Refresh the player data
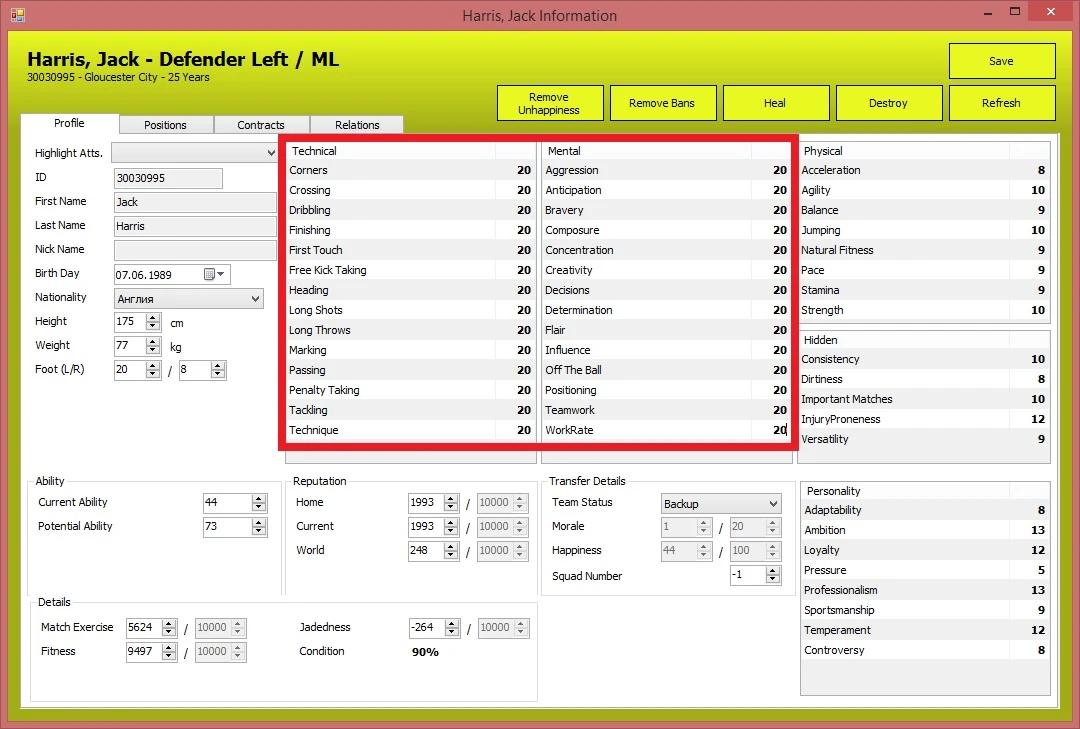The width and height of the screenshot is (1080, 729). 1002,102
